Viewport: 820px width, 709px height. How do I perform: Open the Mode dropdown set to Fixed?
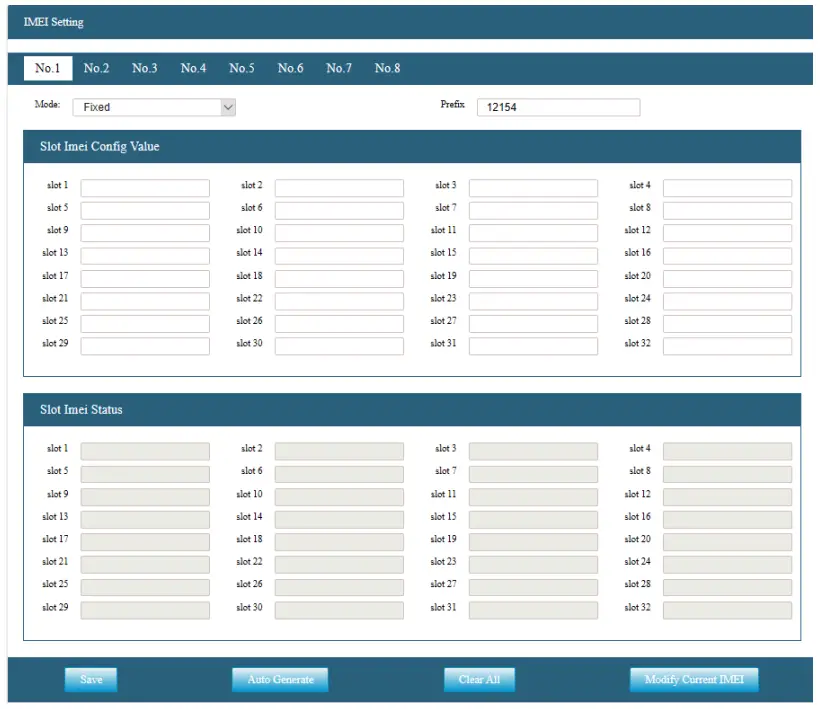click(x=154, y=107)
